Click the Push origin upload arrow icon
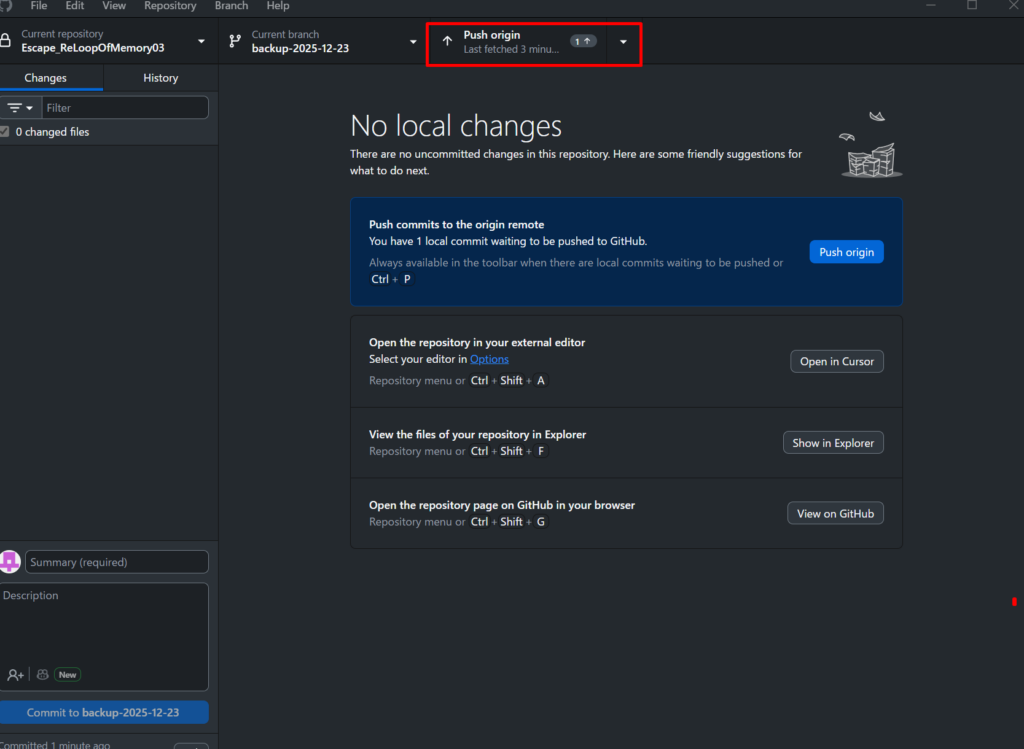 coord(447,41)
